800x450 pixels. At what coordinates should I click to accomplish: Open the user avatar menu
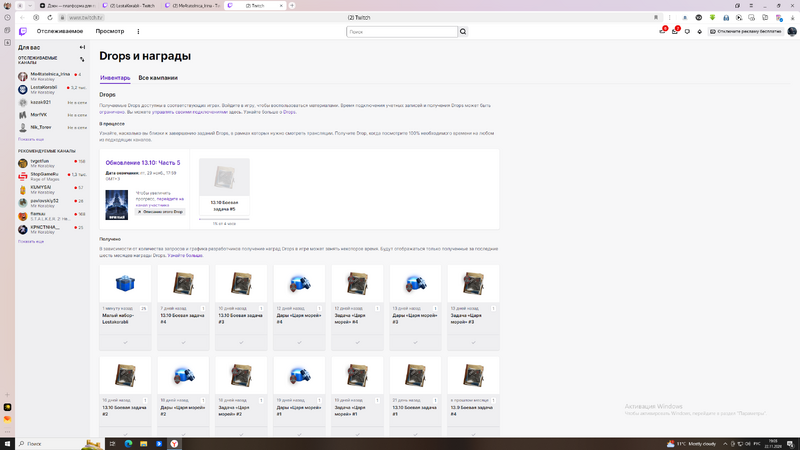(792, 32)
